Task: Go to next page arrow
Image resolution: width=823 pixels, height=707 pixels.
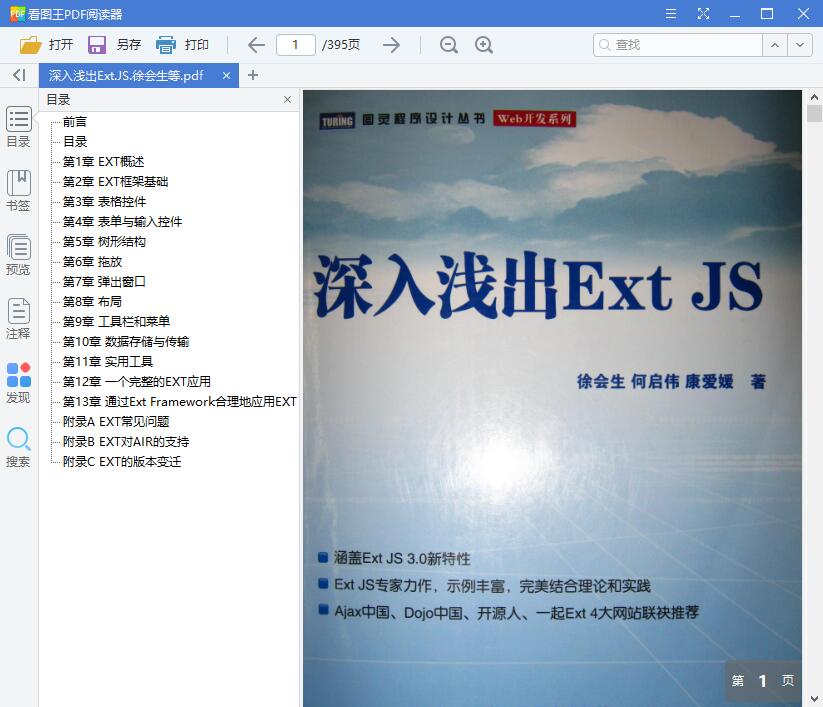Action: coord(391,45)
